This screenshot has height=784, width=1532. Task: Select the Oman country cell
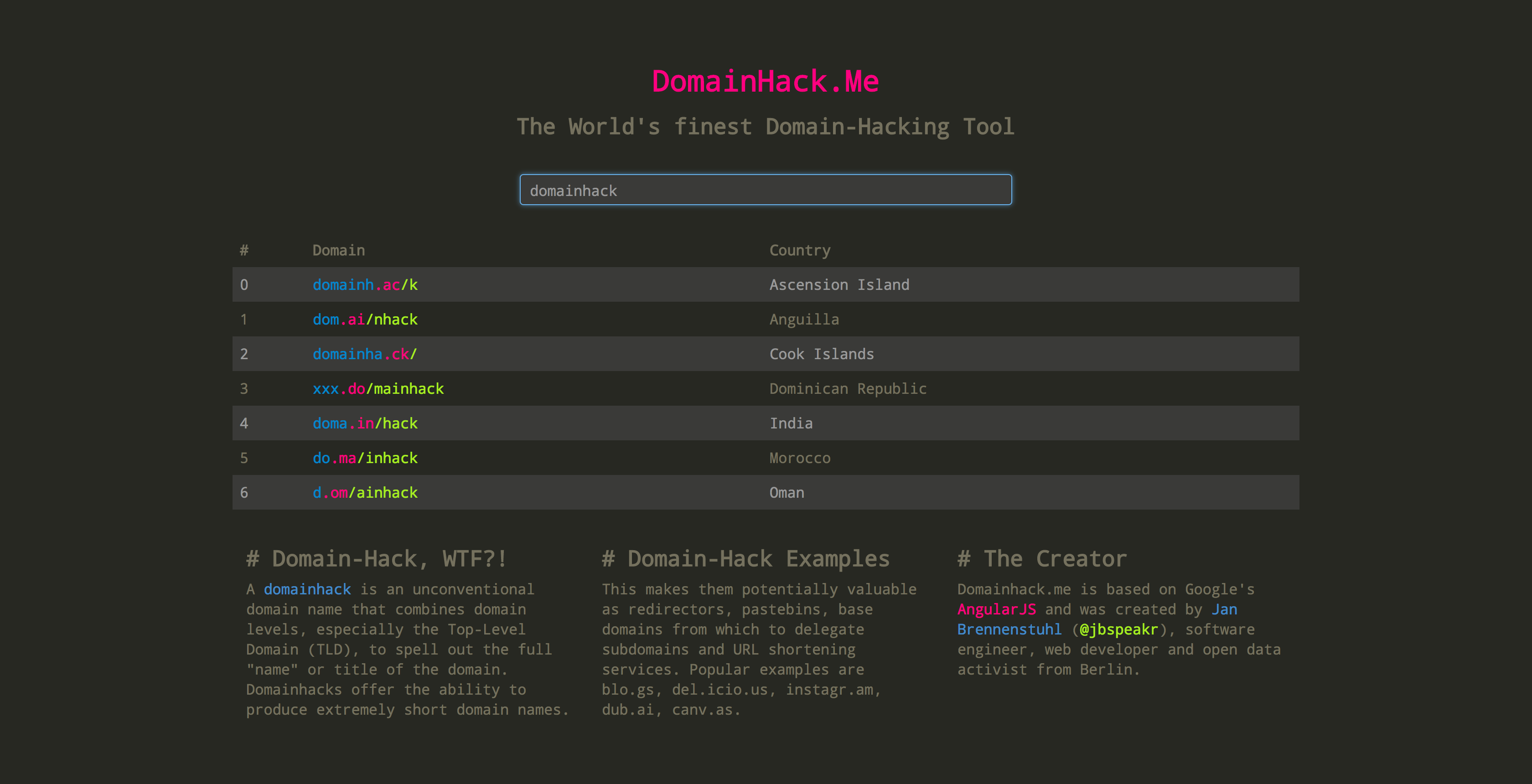click(786, 493)
